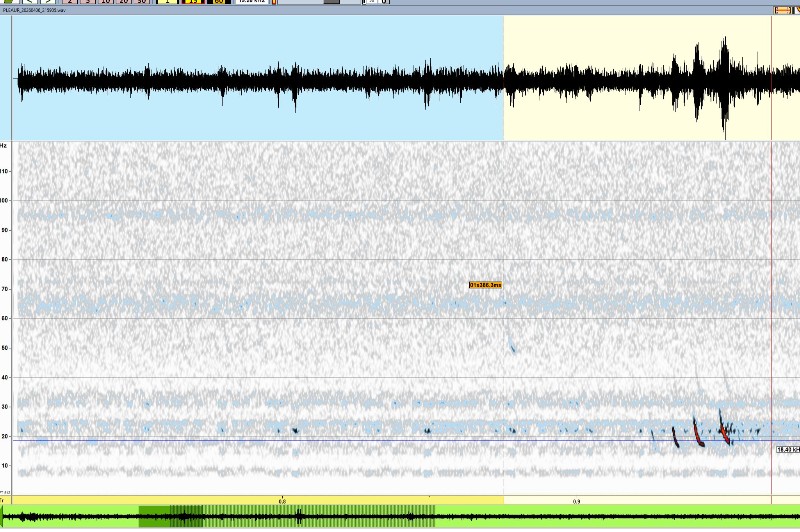Click the green icon at toolbar's left end

(9, 2)
